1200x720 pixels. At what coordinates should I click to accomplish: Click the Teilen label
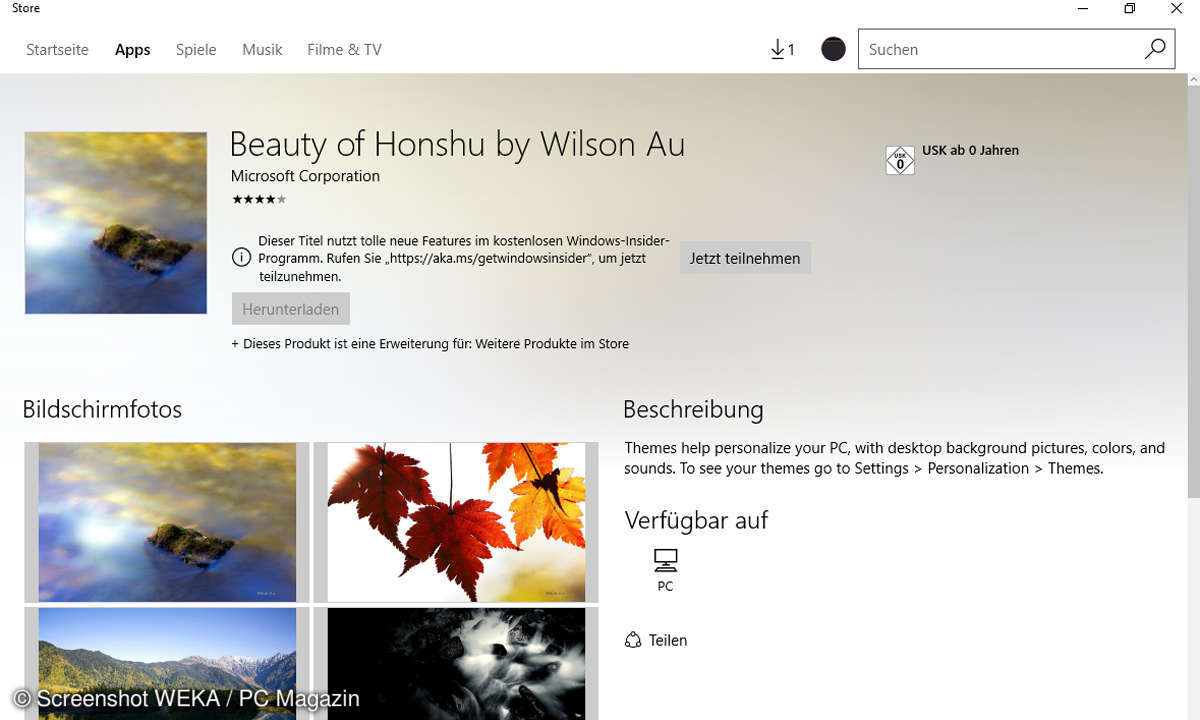click(668, 640)
